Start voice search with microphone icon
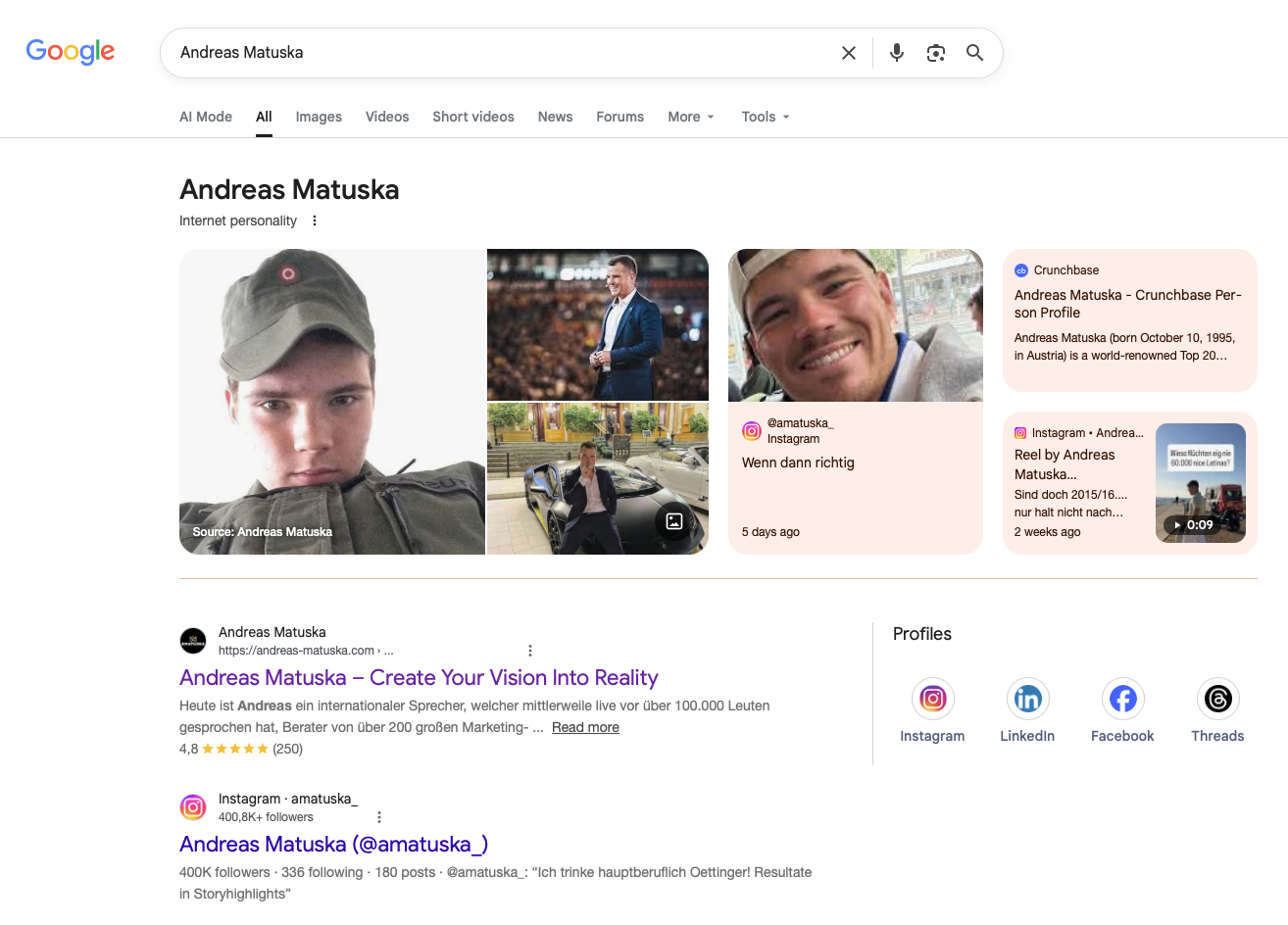Image resolution: width=1288 pixels, height=925 pixels. click(x=897, y=53)
